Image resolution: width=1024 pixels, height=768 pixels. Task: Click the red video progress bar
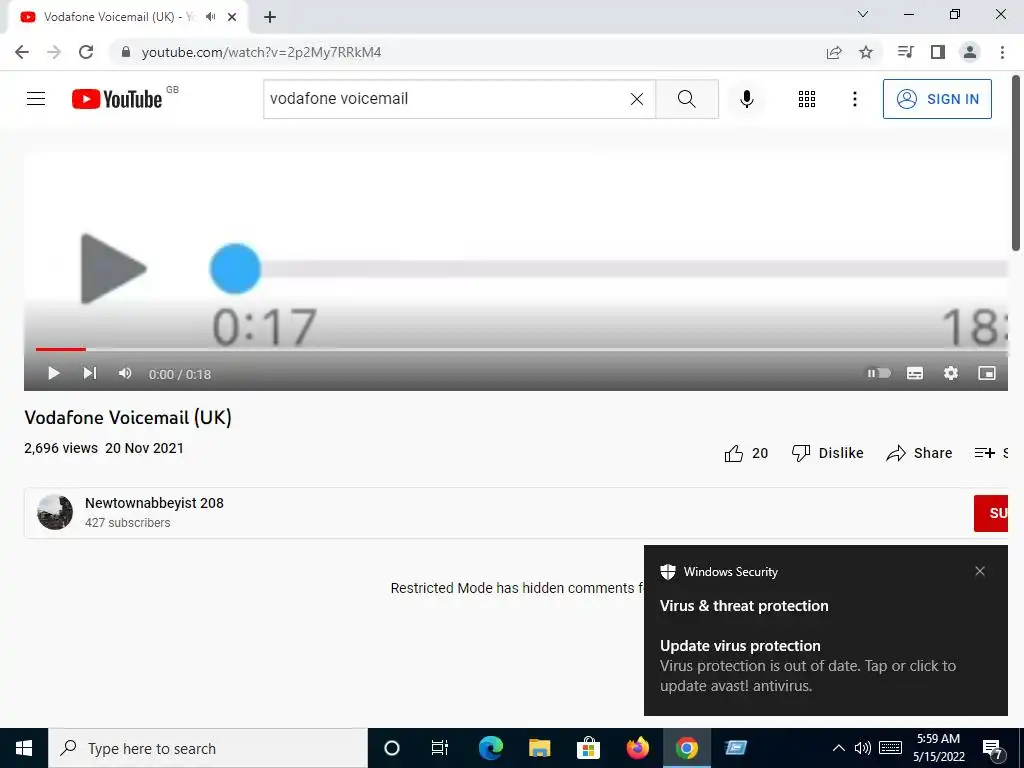coord(61,349)
